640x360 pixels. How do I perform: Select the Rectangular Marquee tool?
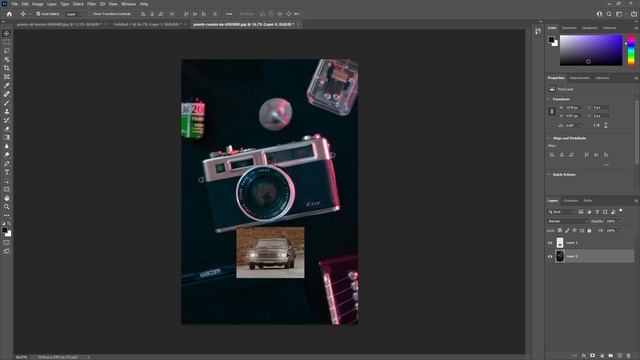click(x=7, y=42)
